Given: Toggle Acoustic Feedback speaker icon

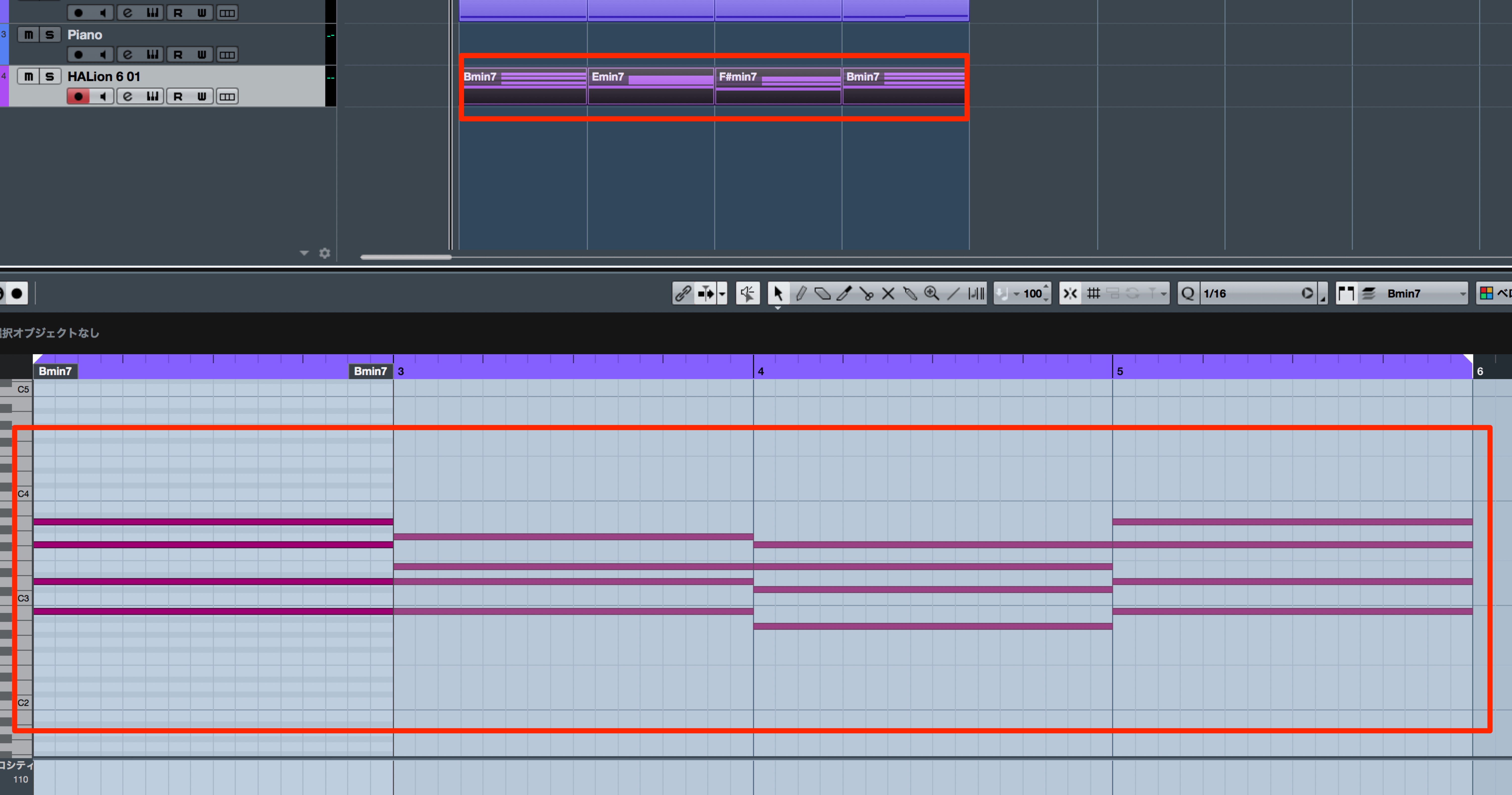Looking at the screenshot, I should [x=747, y=293].
